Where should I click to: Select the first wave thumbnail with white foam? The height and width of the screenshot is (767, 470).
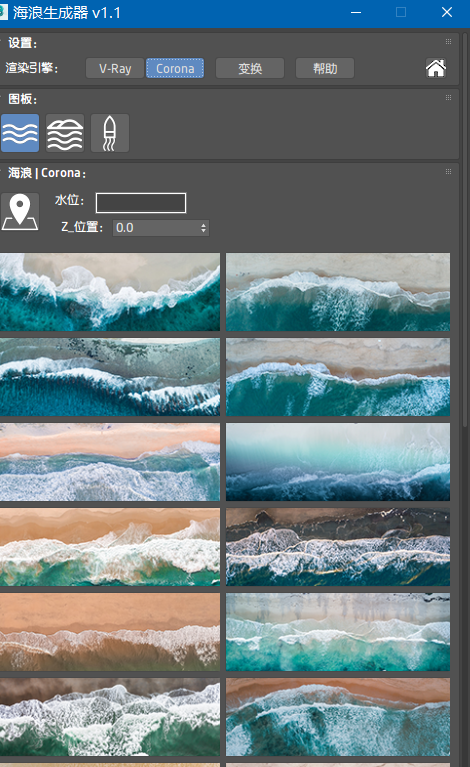(x=110, y=292)
